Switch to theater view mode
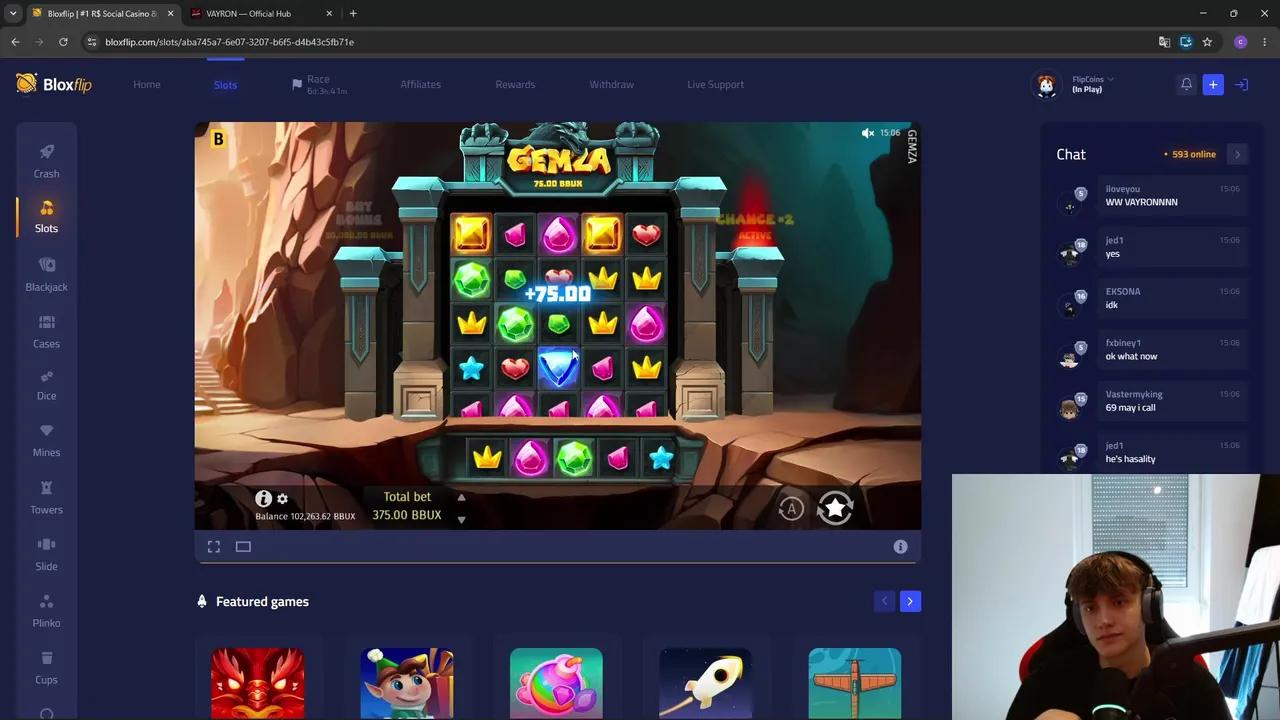The height and width of the screenshot is (720, 1280). (x=243, y=546)
